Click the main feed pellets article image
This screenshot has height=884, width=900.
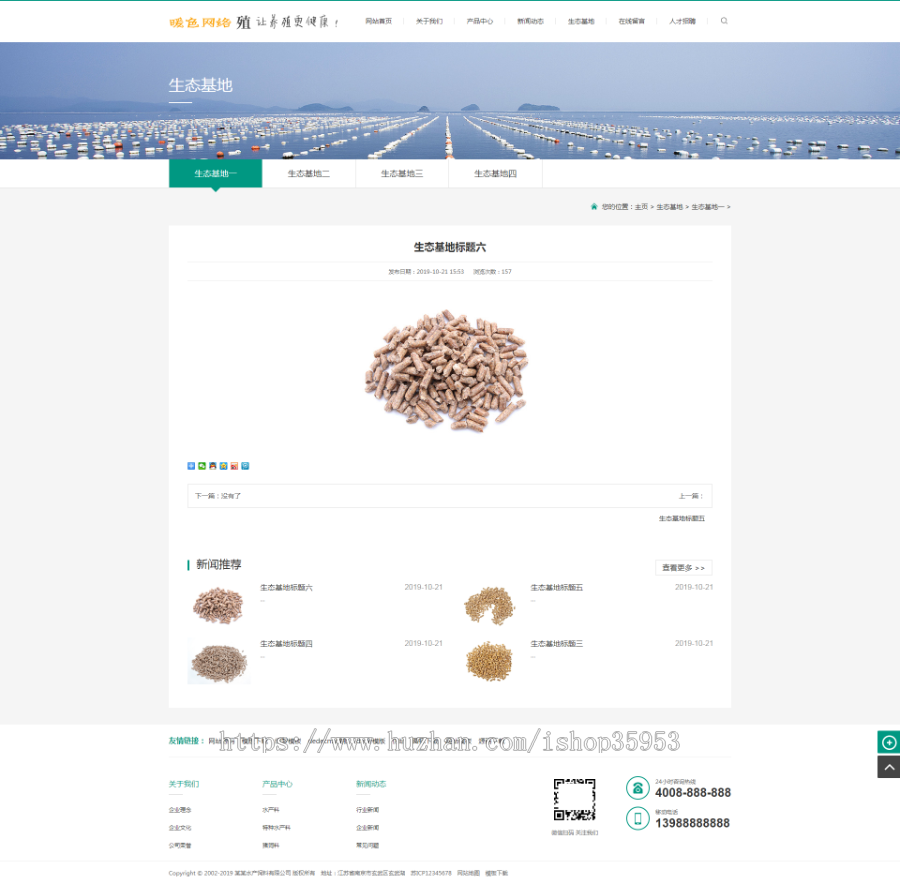point(447,370)
